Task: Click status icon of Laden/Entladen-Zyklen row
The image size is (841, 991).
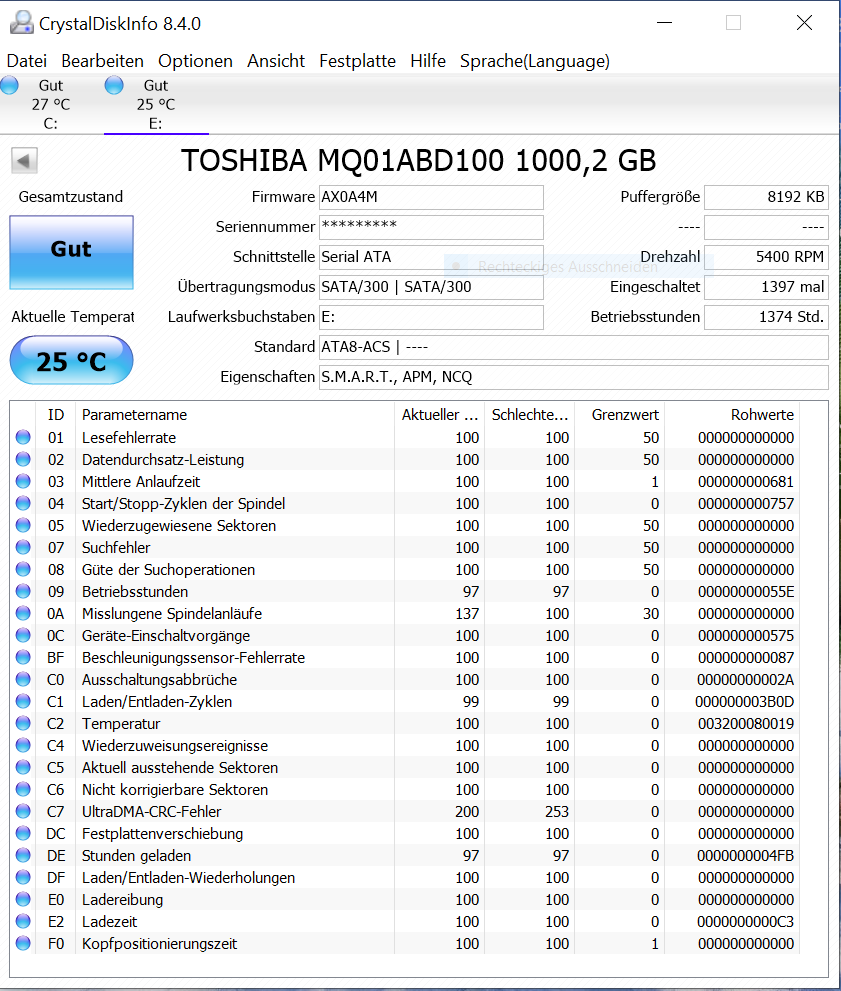Action: tap(23, 701)
